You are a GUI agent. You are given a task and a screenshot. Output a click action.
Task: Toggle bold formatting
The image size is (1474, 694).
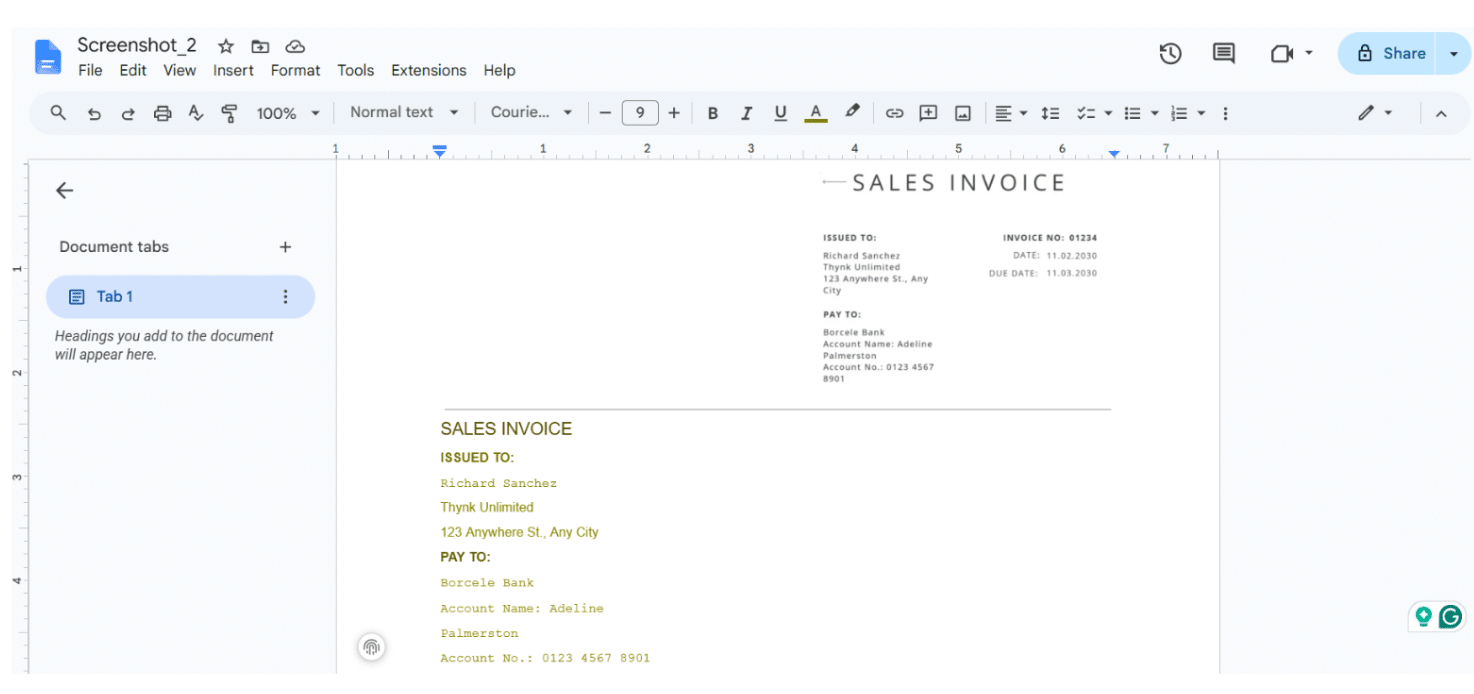click(x=713, y=113)
